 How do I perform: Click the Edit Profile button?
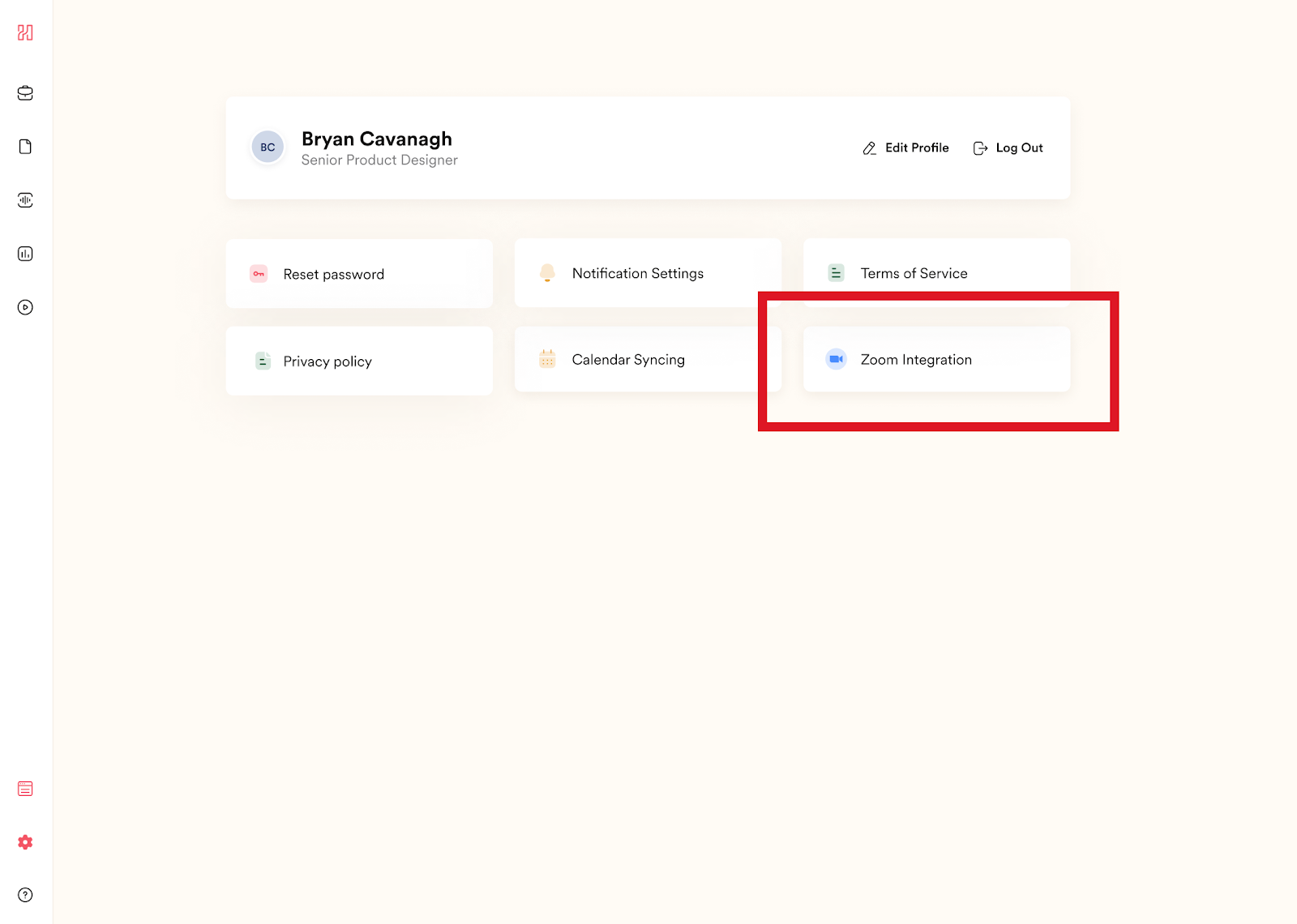click(x=905, y=148)
